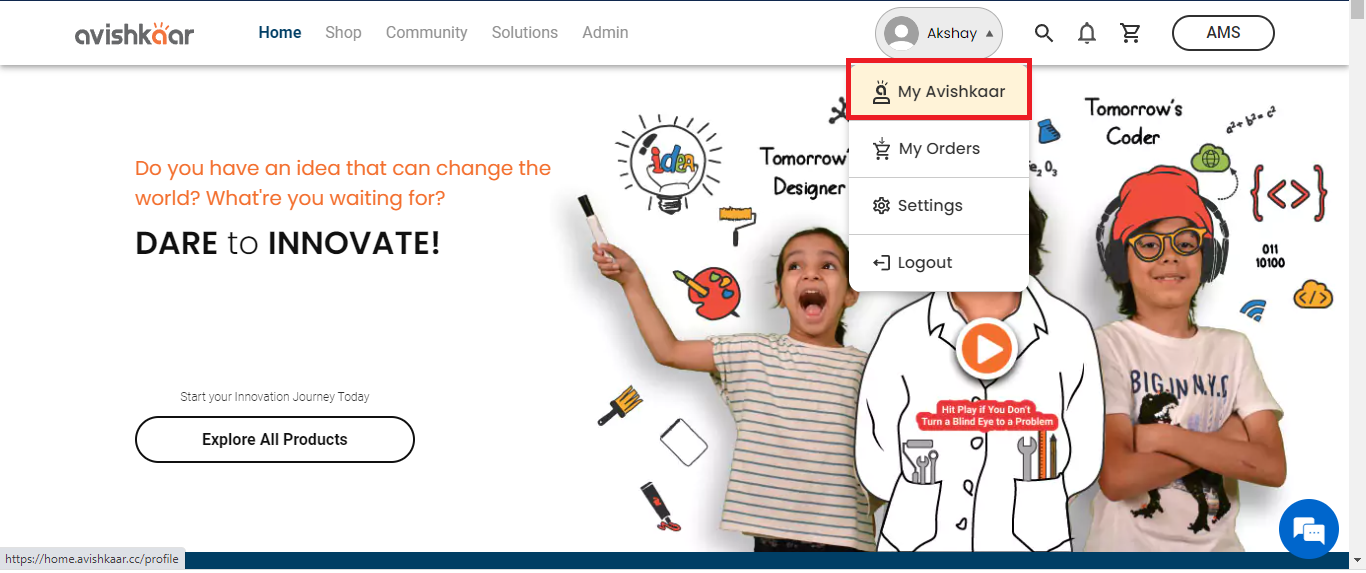The image size is (1366, 573).
Task: Open the blue chat widget bubble
Action: coord(1309,529)
